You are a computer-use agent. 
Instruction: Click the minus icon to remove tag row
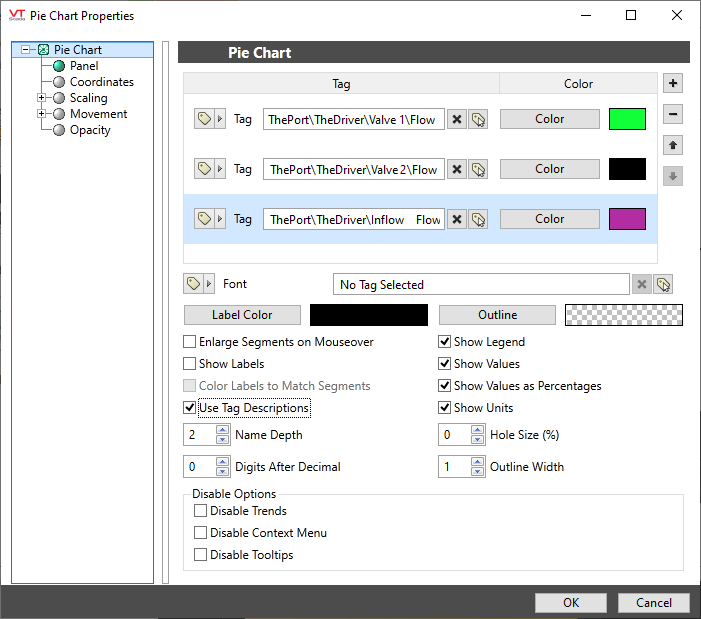[673, 115]
